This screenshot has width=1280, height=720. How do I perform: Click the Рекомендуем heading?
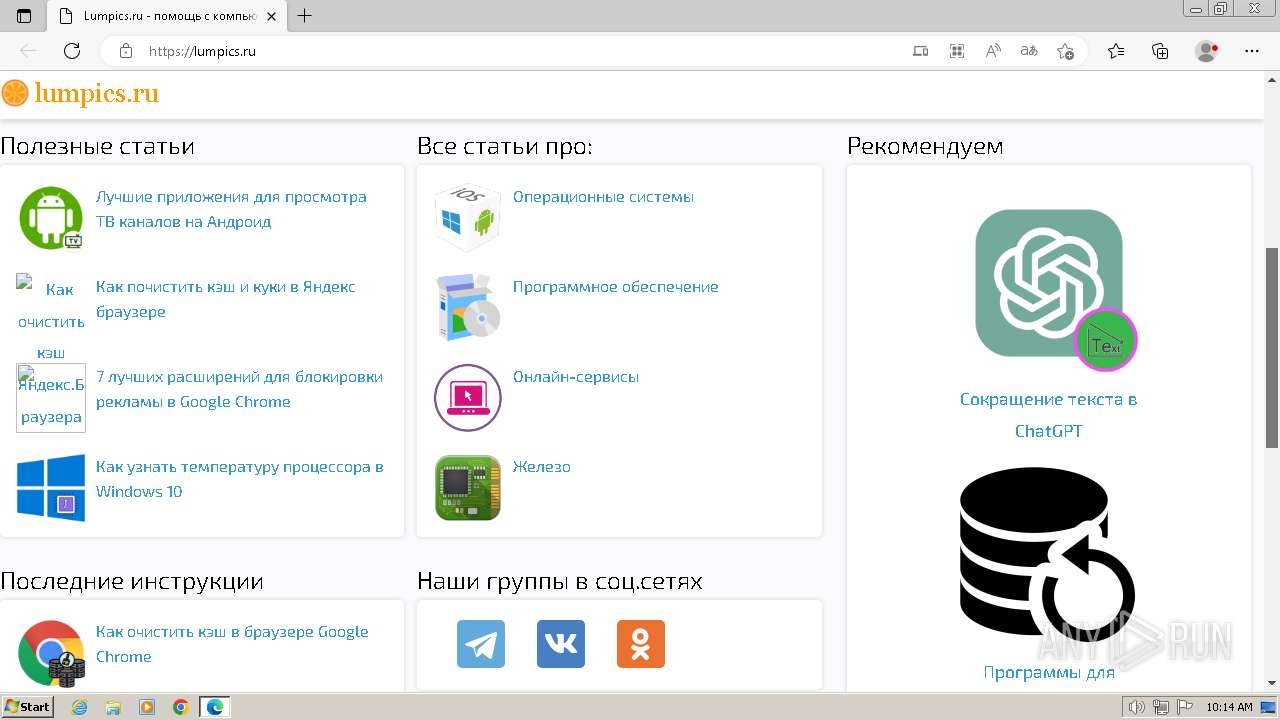[x=925, y=146]
